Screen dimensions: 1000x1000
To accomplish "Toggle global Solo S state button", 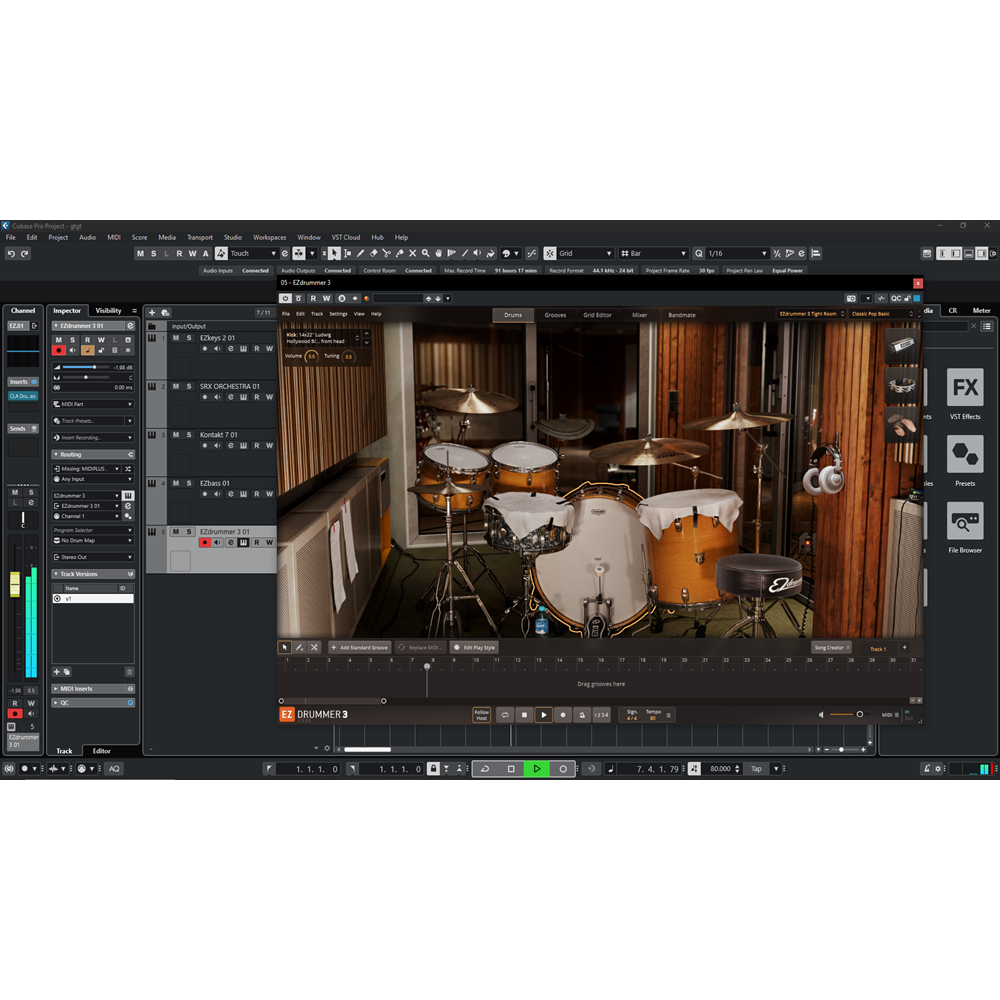I will click(153, 253).
